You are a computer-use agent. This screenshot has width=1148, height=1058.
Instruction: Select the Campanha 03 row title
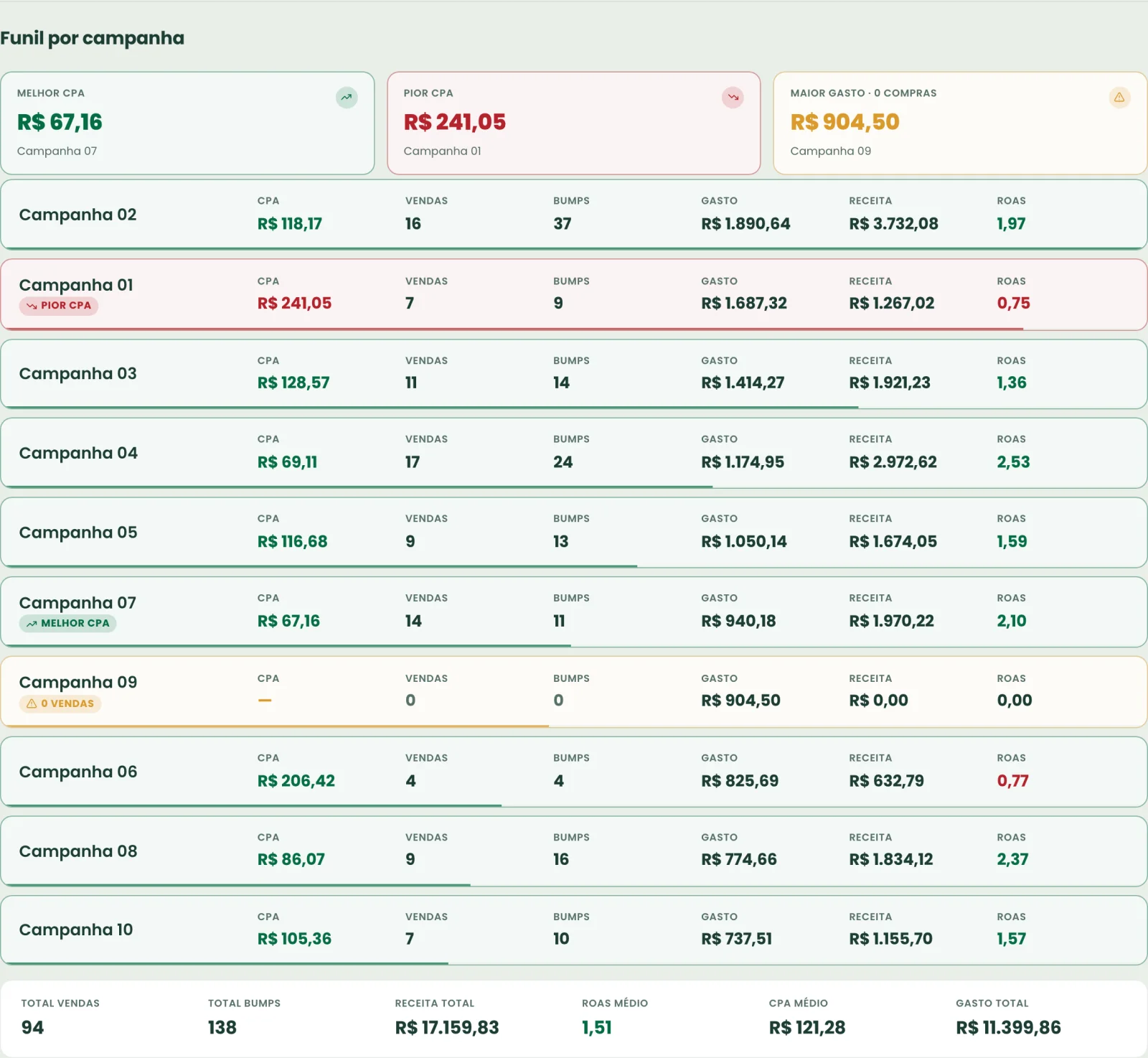[77, 373]
